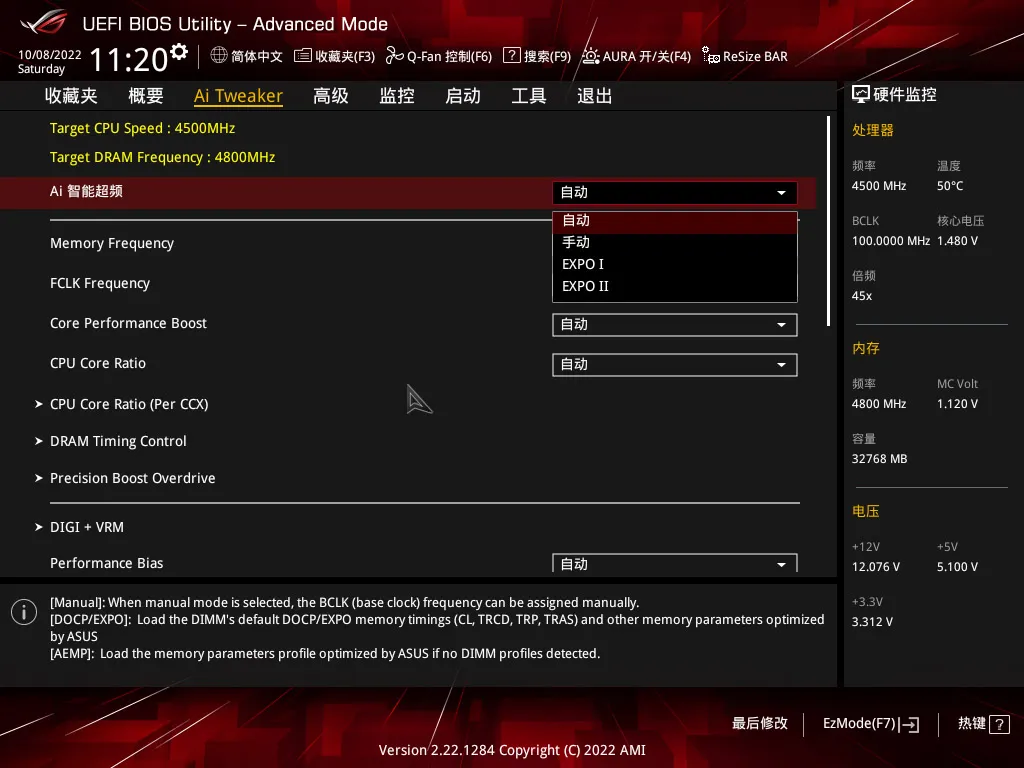Click 收藏夹(F3) button

tap(334, 56)
